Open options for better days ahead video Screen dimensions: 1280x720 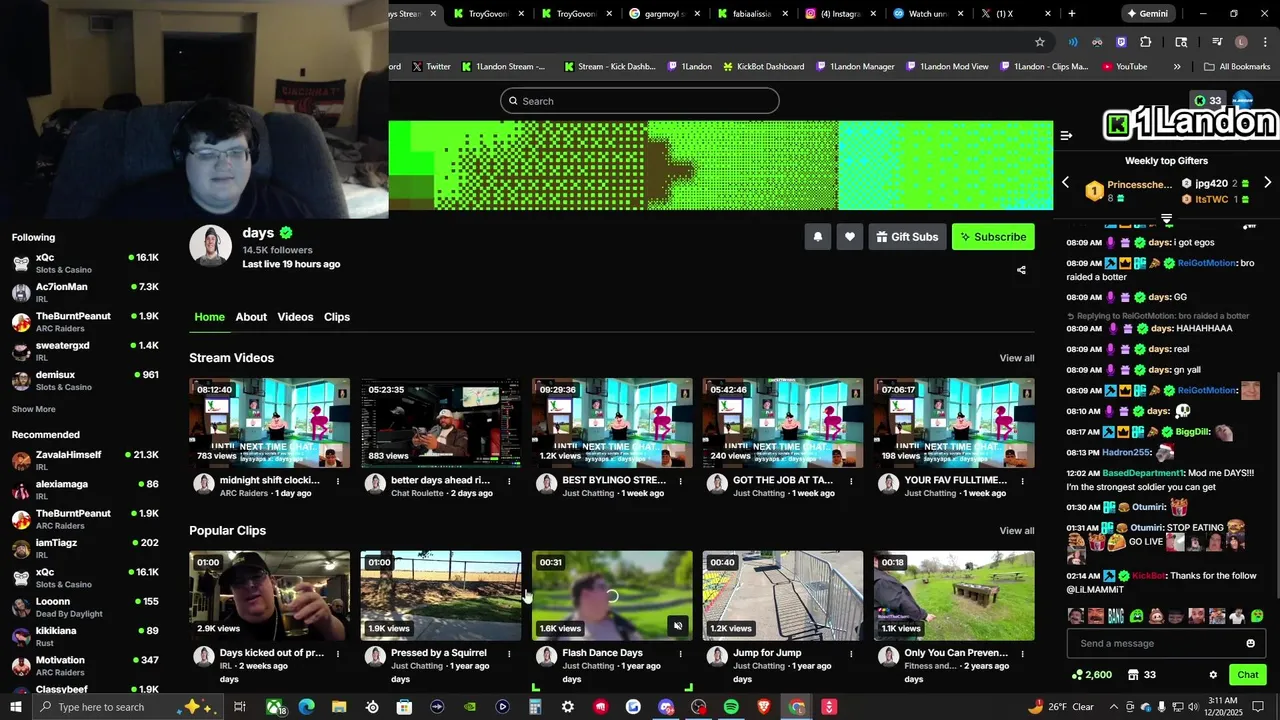click(509, 481)
